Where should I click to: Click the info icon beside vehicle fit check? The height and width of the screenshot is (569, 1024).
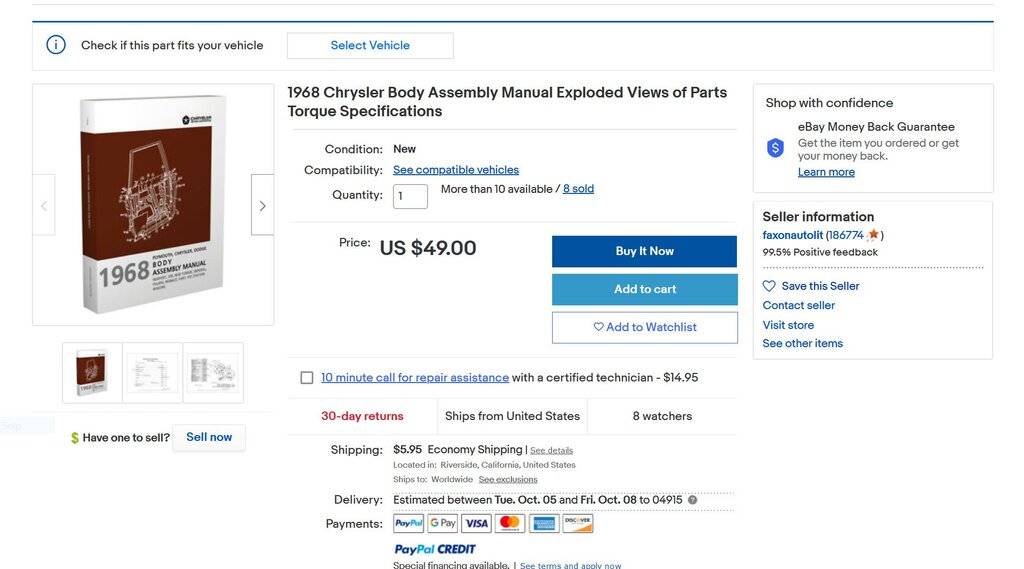click(56, 45)
